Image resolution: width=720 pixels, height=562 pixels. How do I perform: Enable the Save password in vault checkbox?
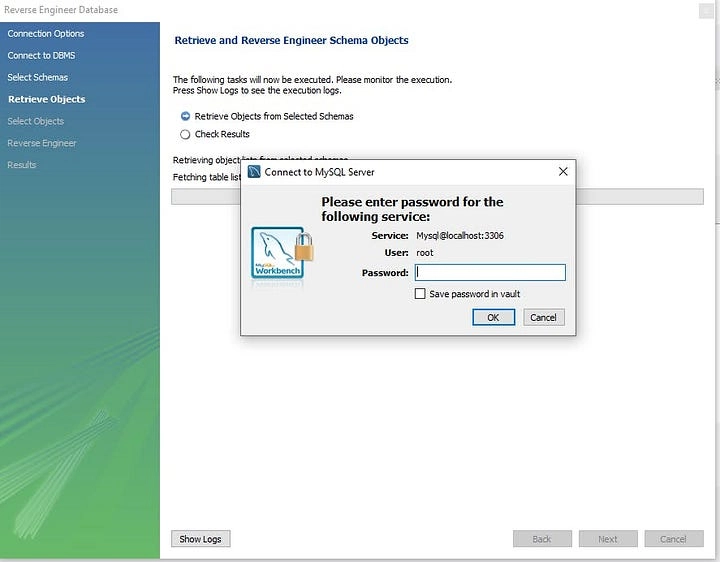[420, 294]
